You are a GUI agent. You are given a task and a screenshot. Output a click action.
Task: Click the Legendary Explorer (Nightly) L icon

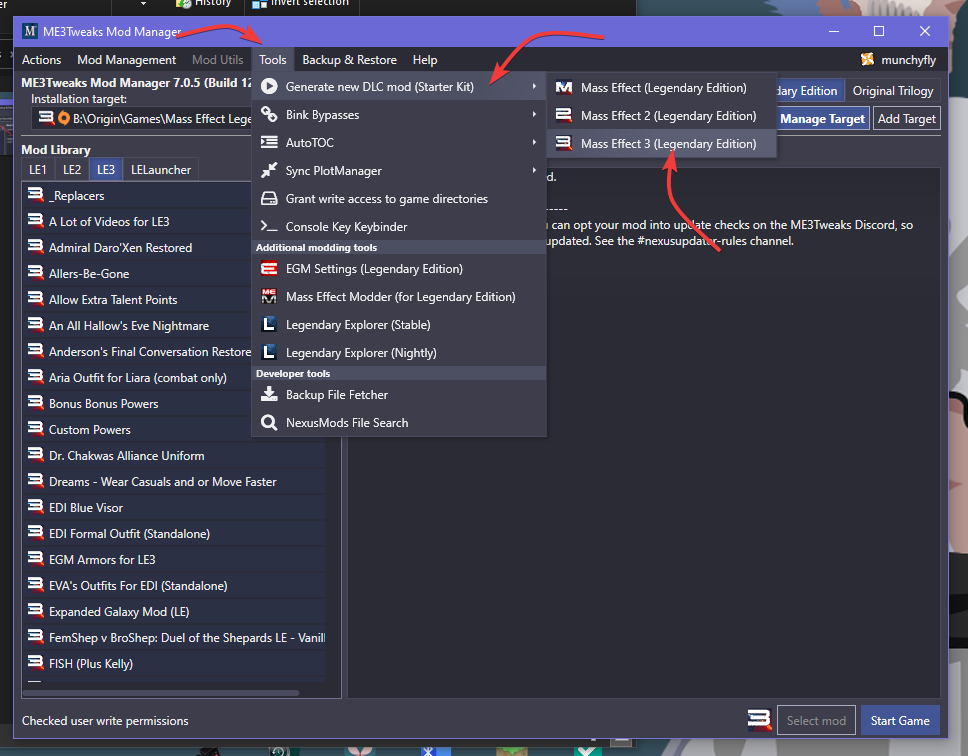(269, 352)
